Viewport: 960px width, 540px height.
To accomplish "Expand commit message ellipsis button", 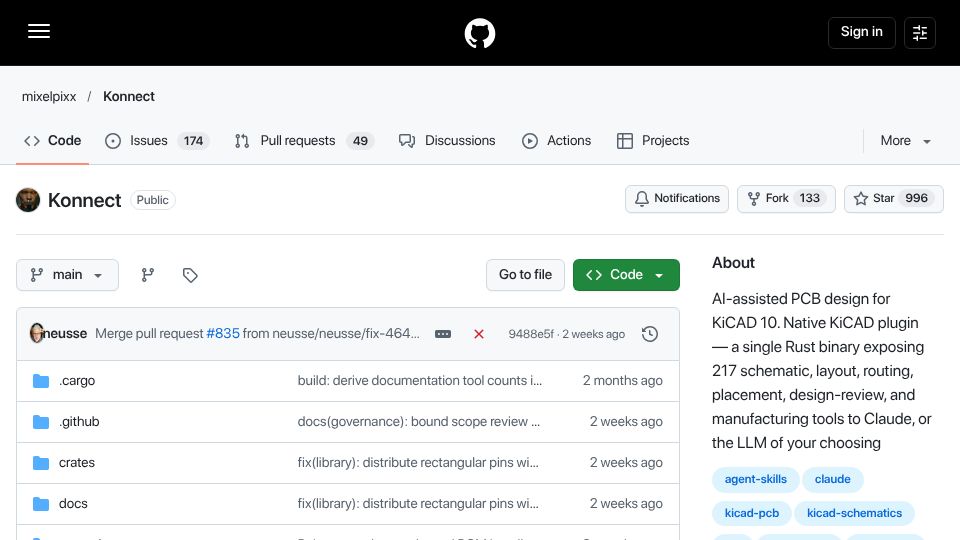I will pos(443,334).
